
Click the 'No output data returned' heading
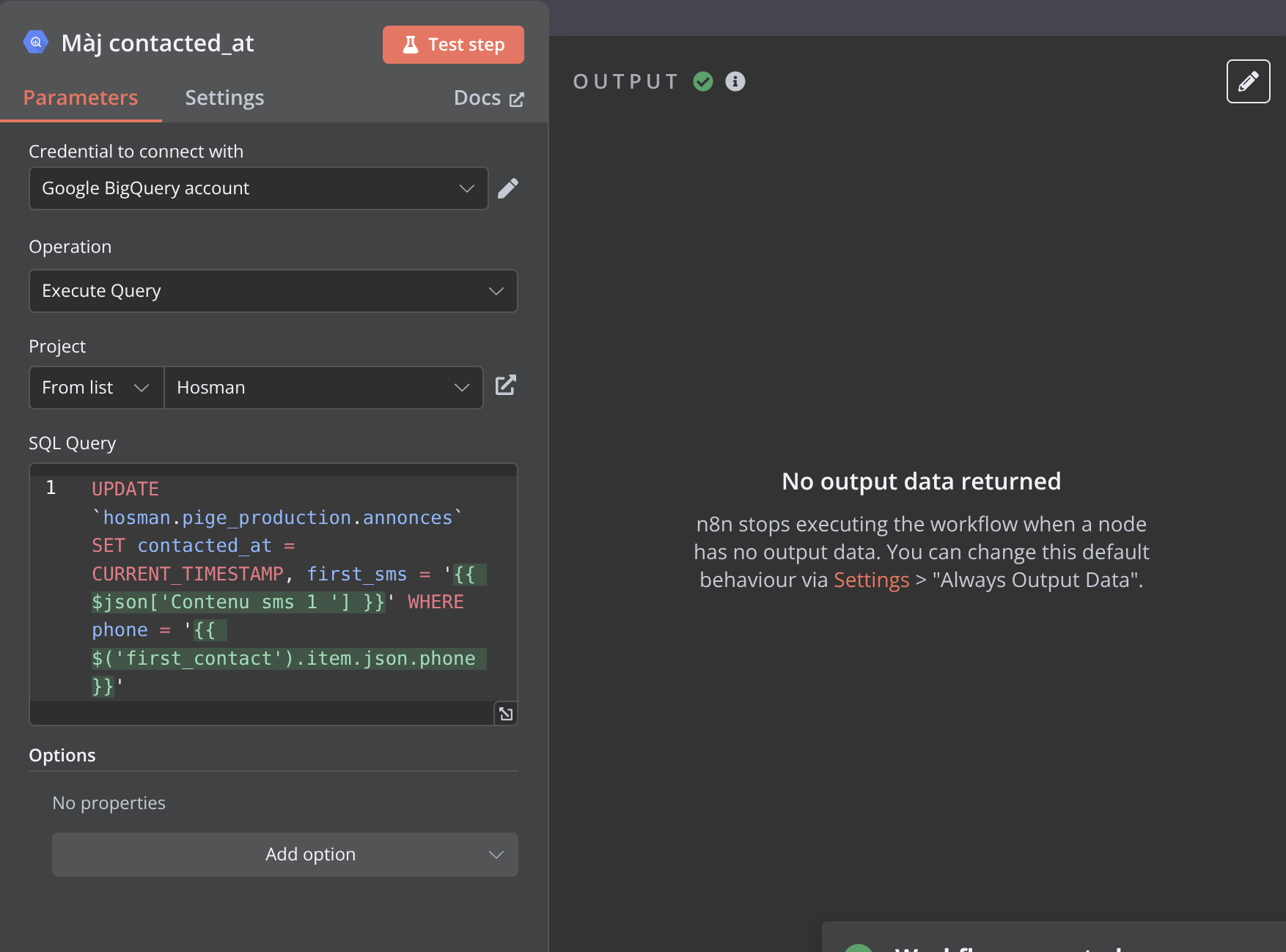[922, 481]
